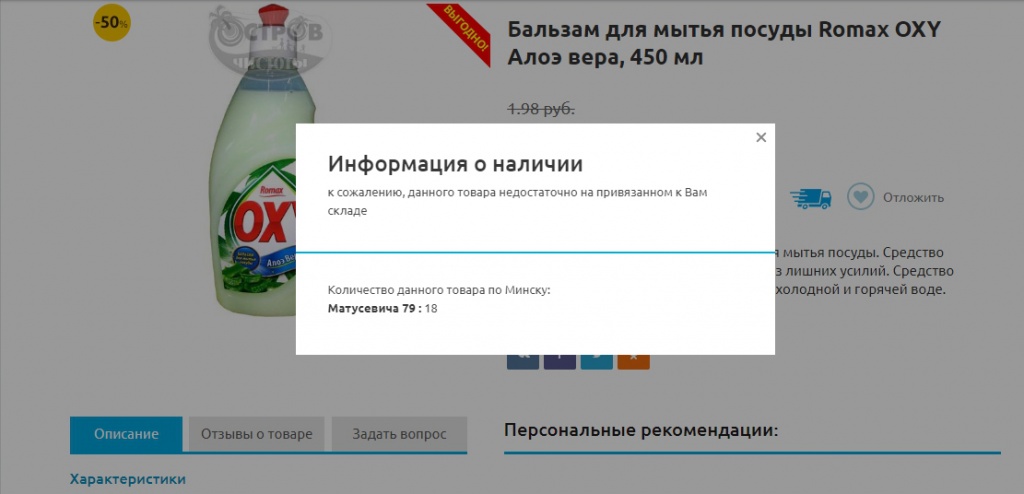Screen dimensions: 1024x494
Task: Click the heart wishlist icon
Action: tap(861, 197)
